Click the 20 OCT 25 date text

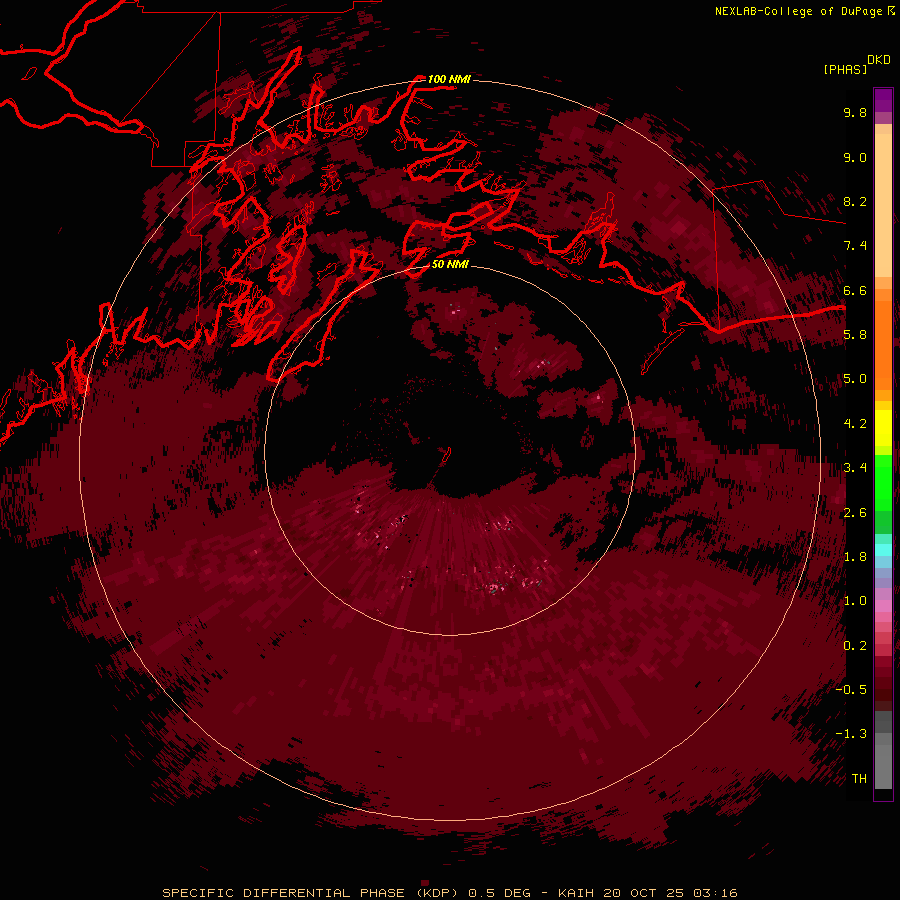(643, 893)
